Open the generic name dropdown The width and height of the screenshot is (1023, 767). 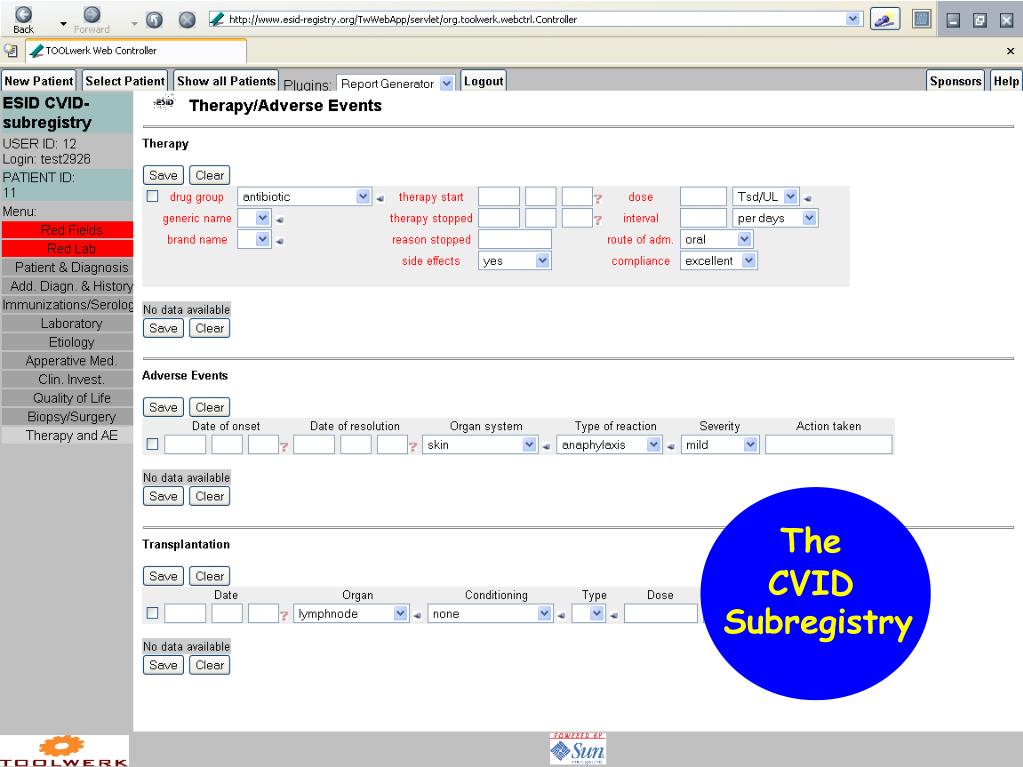point(254,218)
